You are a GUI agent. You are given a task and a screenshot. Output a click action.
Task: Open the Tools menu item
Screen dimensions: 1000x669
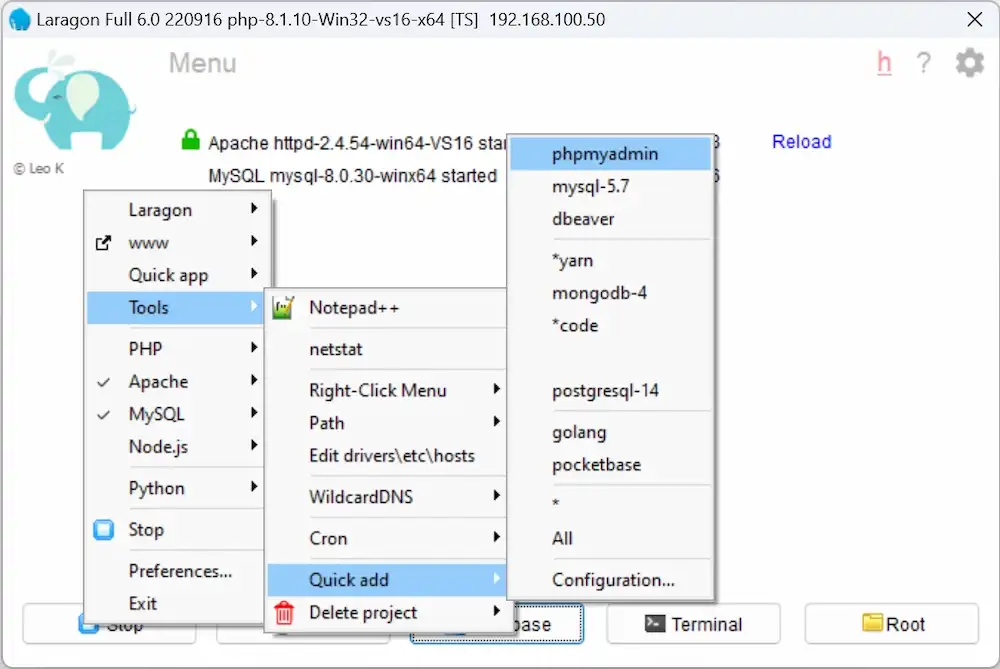click(176, 307)
